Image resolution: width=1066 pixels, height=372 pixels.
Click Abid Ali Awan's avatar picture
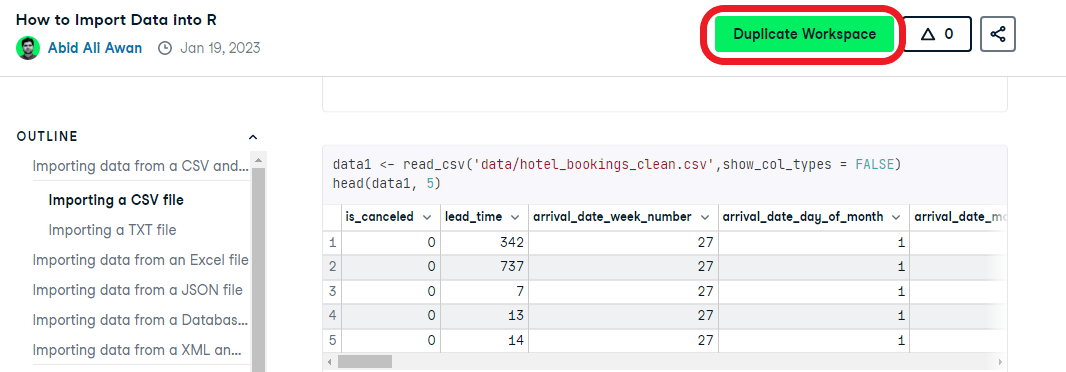[x=28, y=48]
